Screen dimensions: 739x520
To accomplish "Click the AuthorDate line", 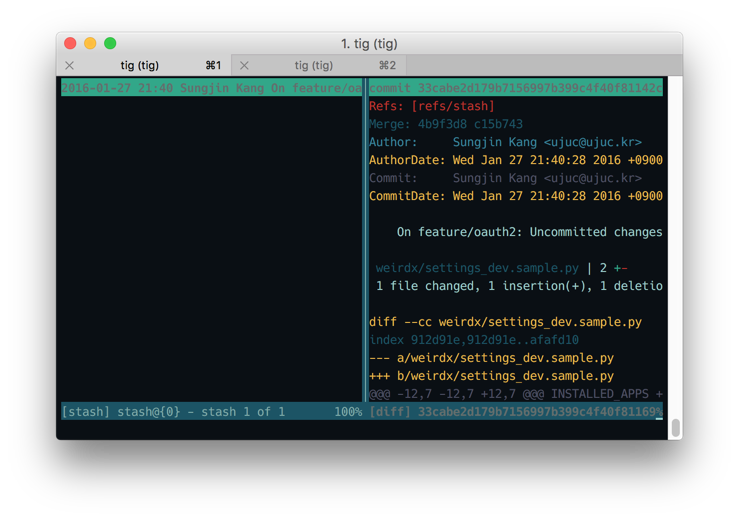I will (516, 160).
